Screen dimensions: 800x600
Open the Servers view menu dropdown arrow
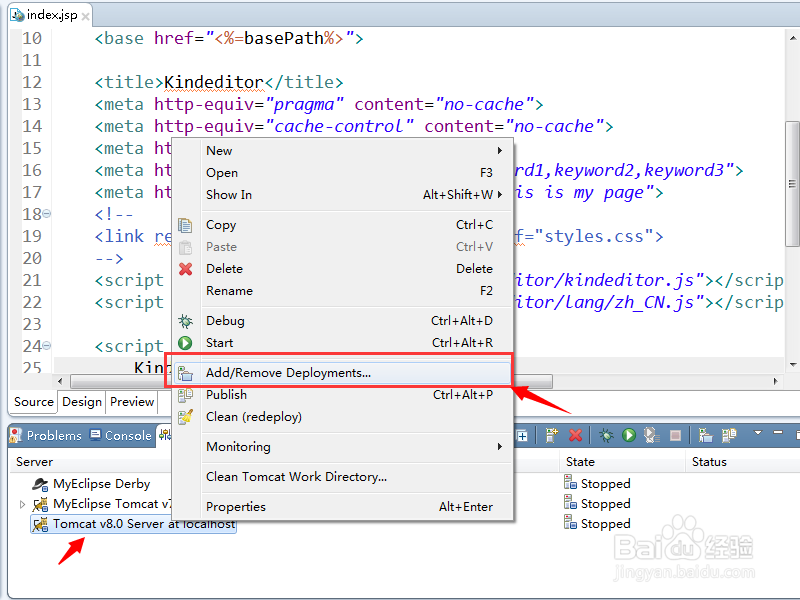tap(758, 433)
